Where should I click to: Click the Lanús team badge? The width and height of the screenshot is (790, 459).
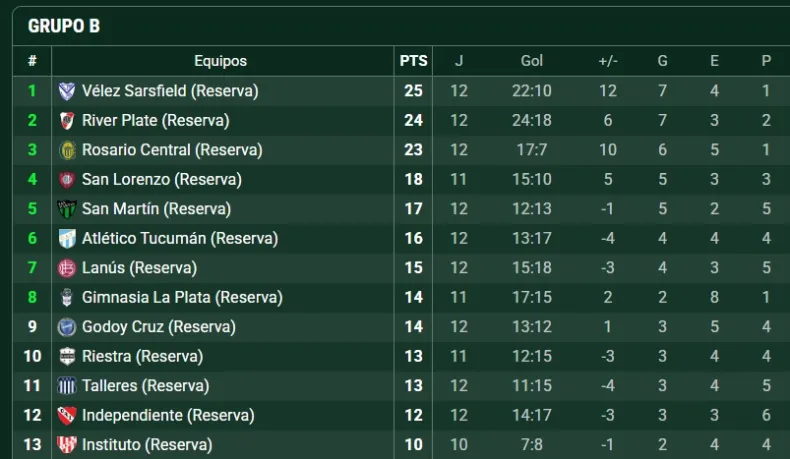[67, 268]
